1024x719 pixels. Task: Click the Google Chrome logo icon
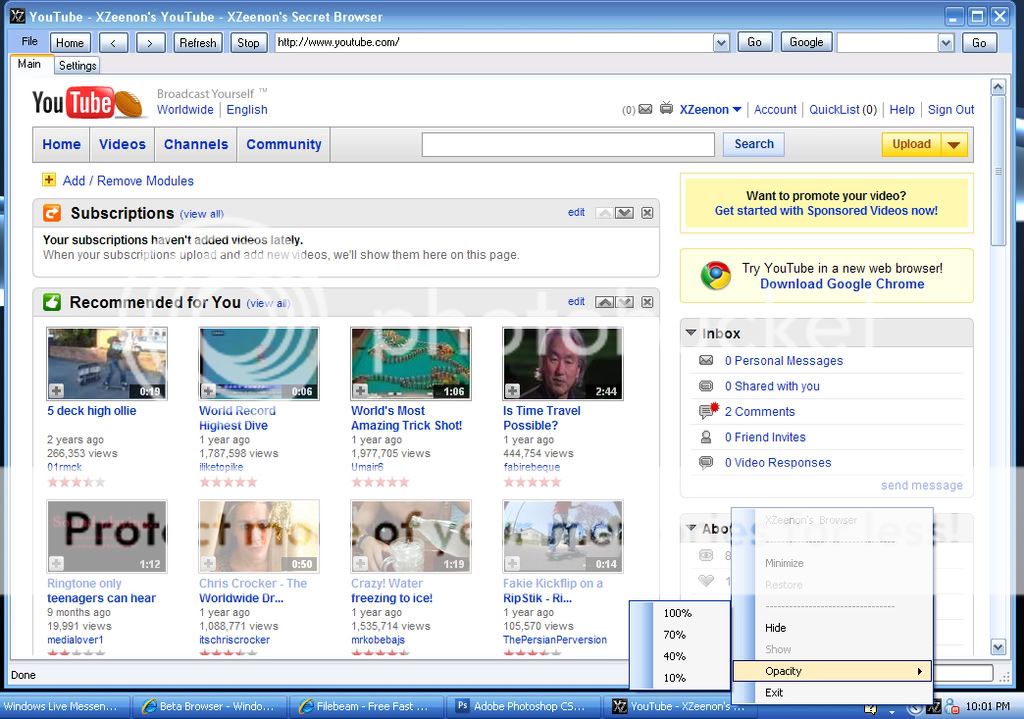(715, 276)
